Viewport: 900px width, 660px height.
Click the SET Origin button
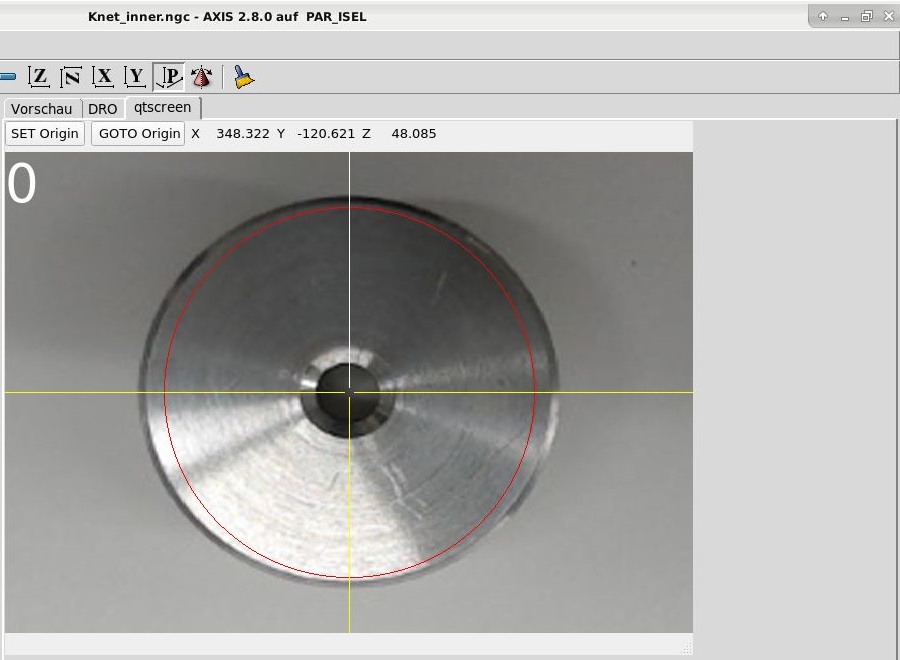(x=45, y=134)
